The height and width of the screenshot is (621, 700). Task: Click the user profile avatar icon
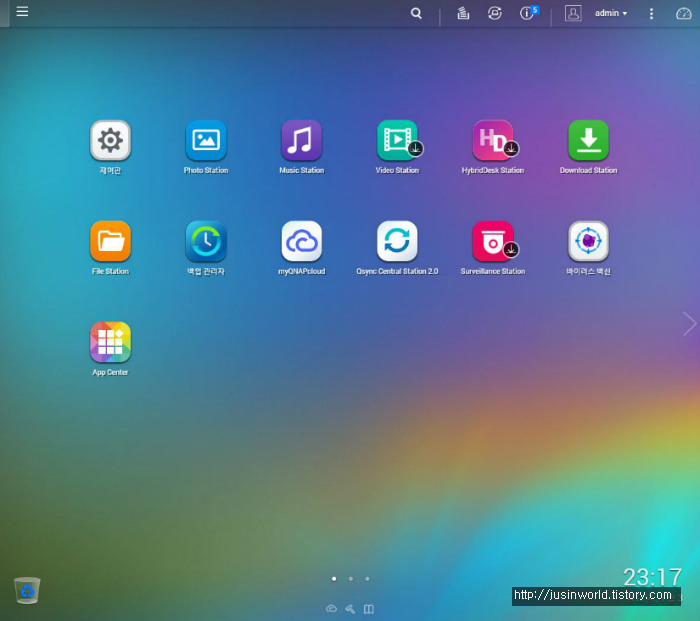[x=573, y=13]
